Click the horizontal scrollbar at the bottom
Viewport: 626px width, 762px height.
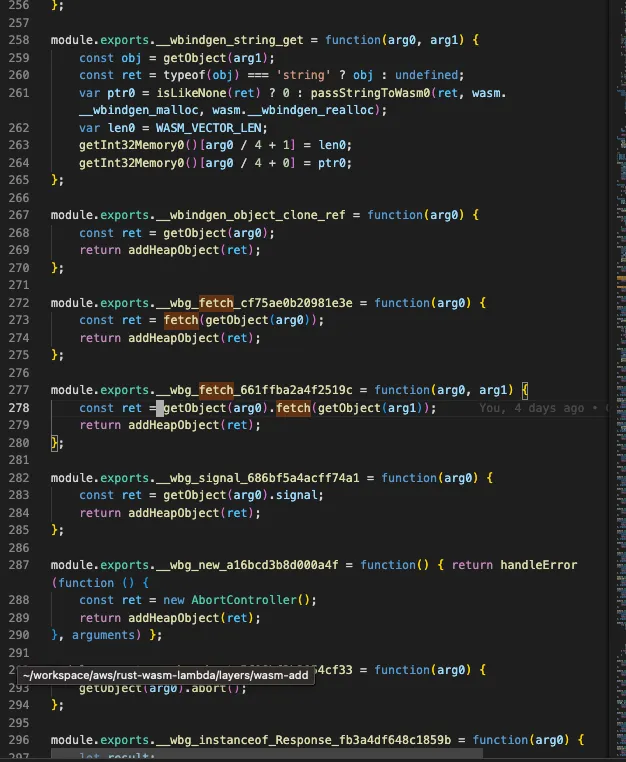(266, 754)
